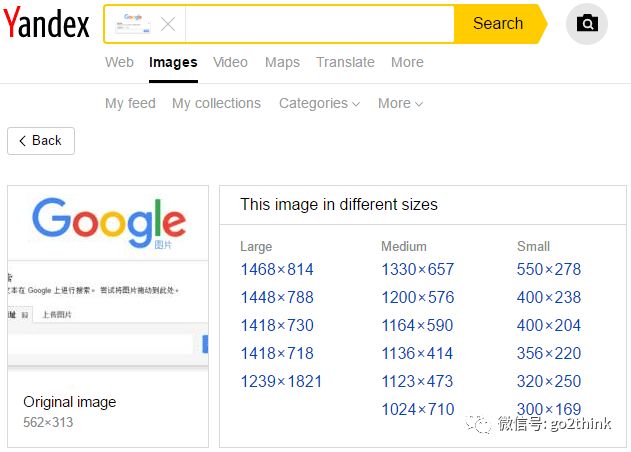Click the 'Large' column label
This screenshot has width=631, height=452.
point(256,246)
